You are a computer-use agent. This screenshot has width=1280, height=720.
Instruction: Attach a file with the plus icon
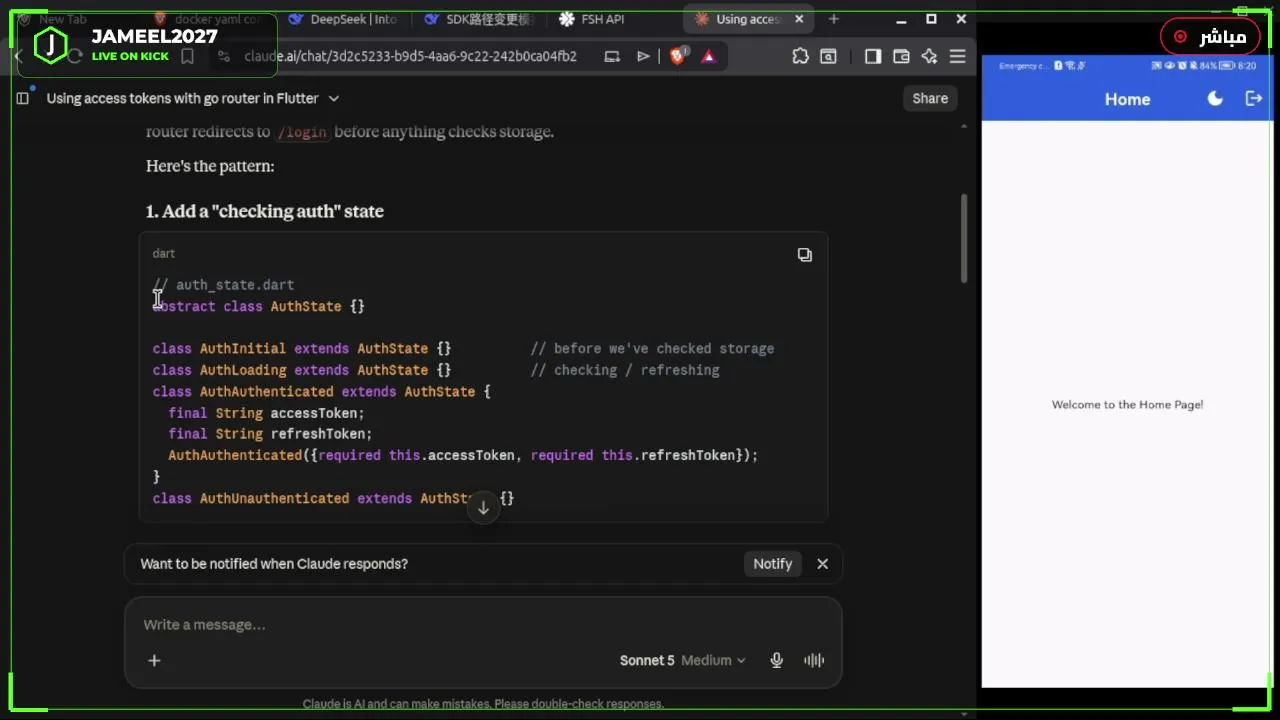tap(154, 660)
